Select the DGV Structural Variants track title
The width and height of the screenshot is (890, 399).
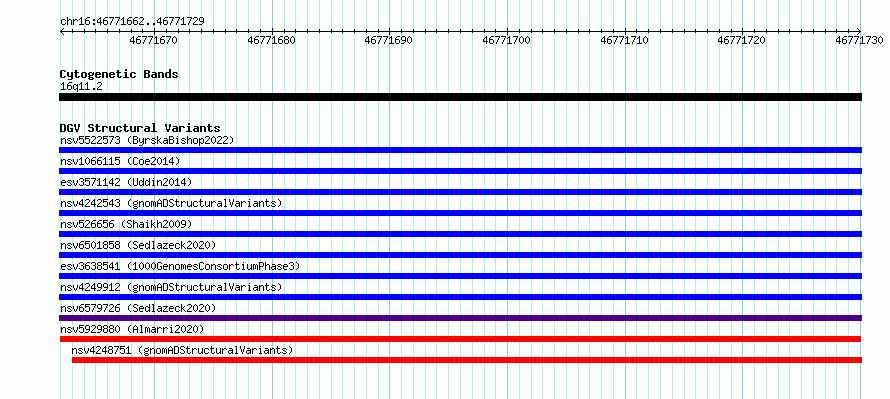coord(140,128)
